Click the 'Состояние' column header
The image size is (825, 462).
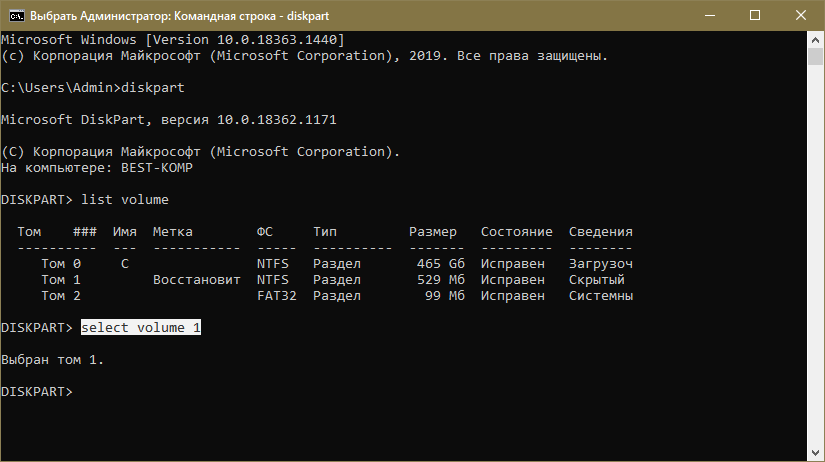pyautogui.click(x=516, y=232)
